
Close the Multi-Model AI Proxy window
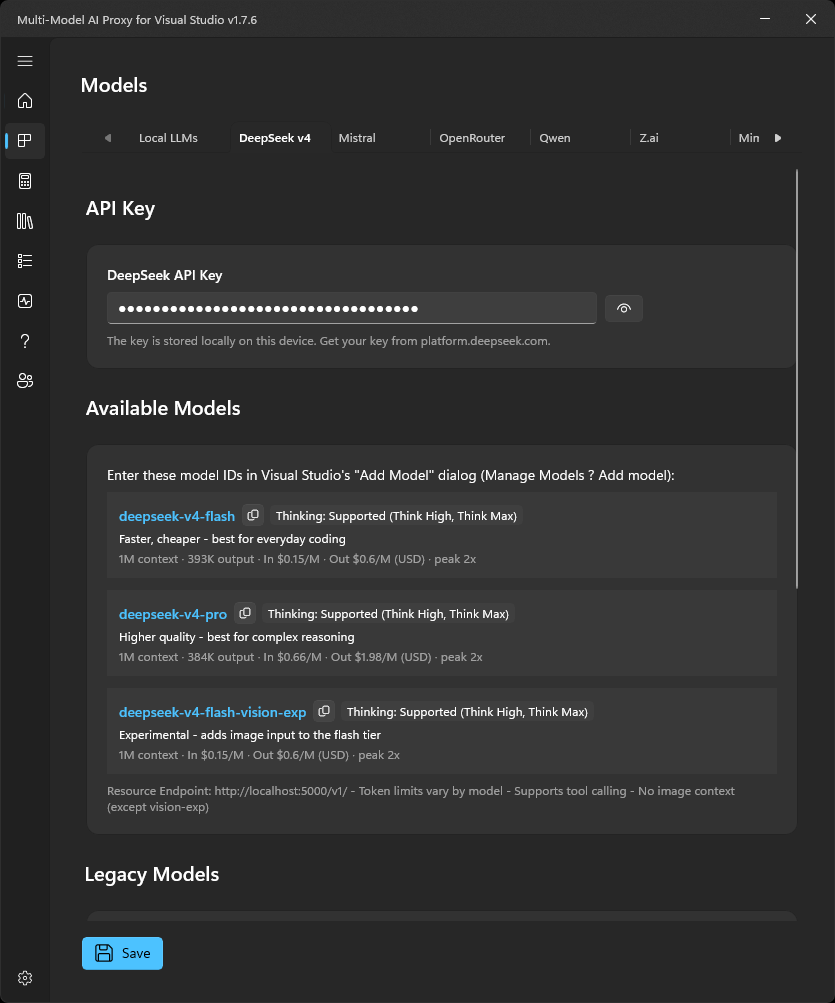[811, 19]
